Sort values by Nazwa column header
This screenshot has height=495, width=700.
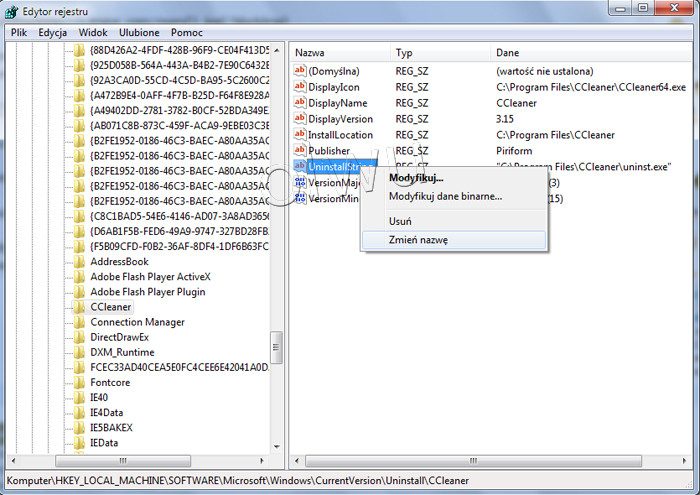pyautogui.click(x=340, y=53)
